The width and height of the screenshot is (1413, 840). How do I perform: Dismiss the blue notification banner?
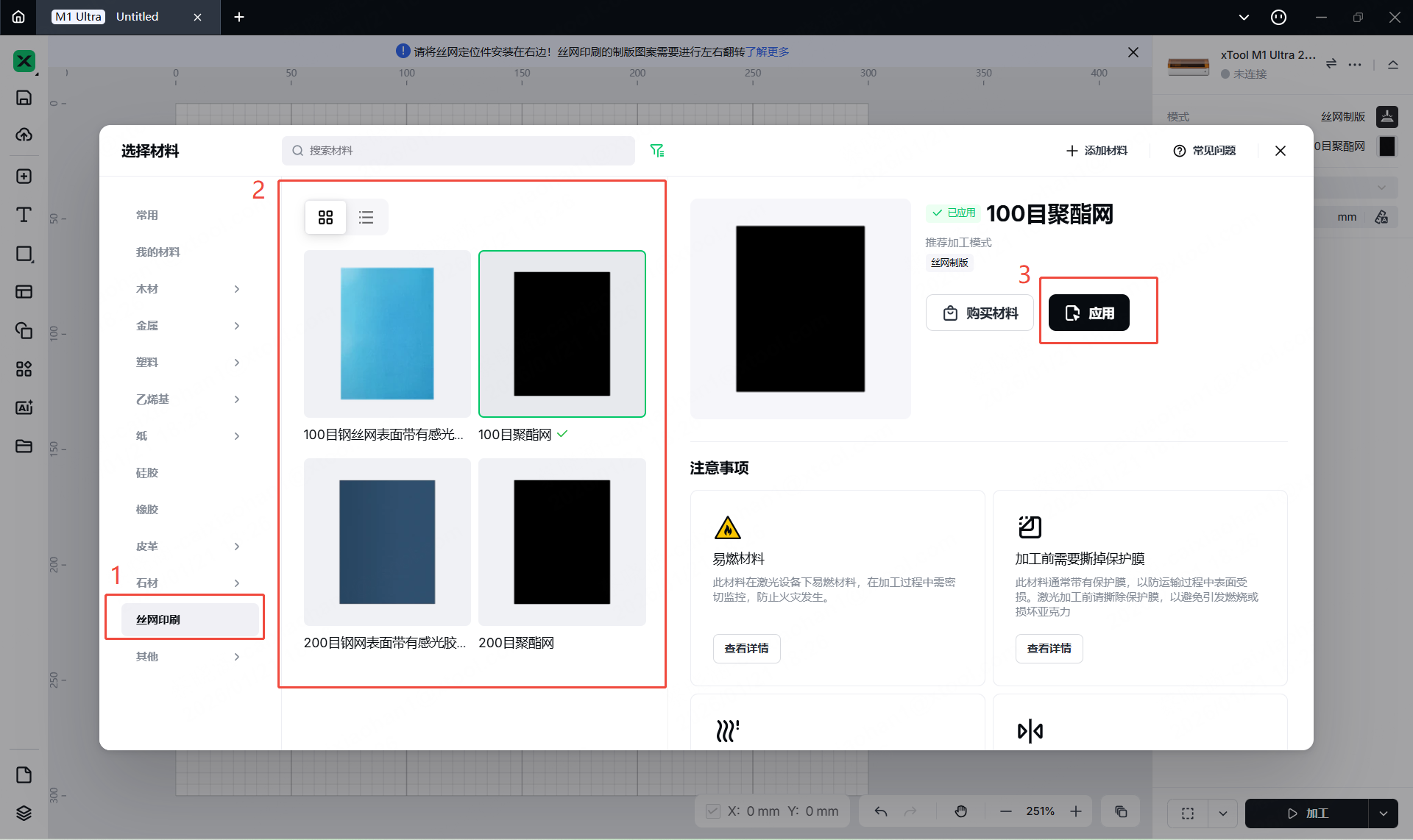click(x=1133, y=52)
